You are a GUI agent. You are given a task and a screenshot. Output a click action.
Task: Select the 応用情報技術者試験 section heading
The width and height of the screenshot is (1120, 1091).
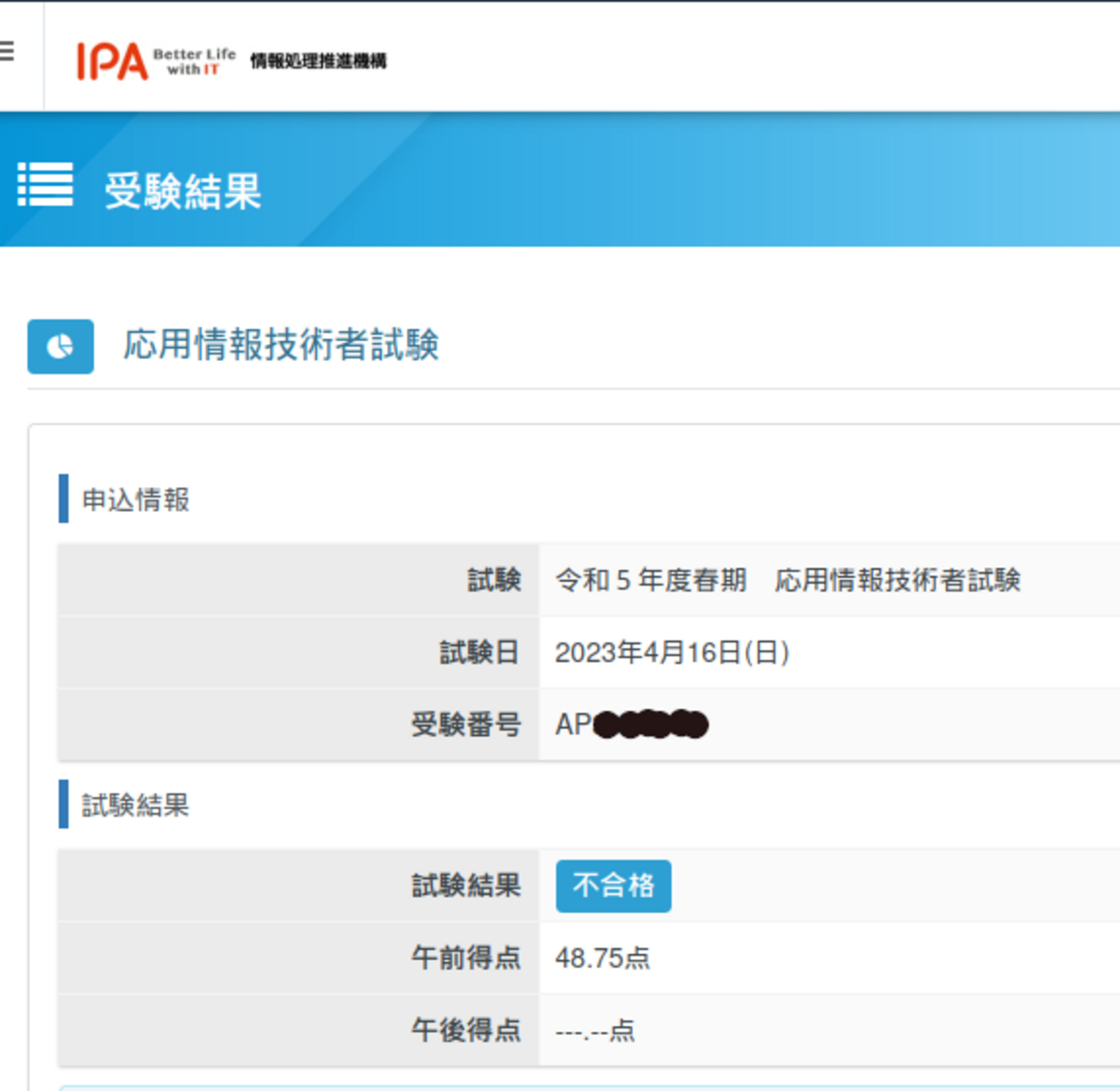click(281, 345)
